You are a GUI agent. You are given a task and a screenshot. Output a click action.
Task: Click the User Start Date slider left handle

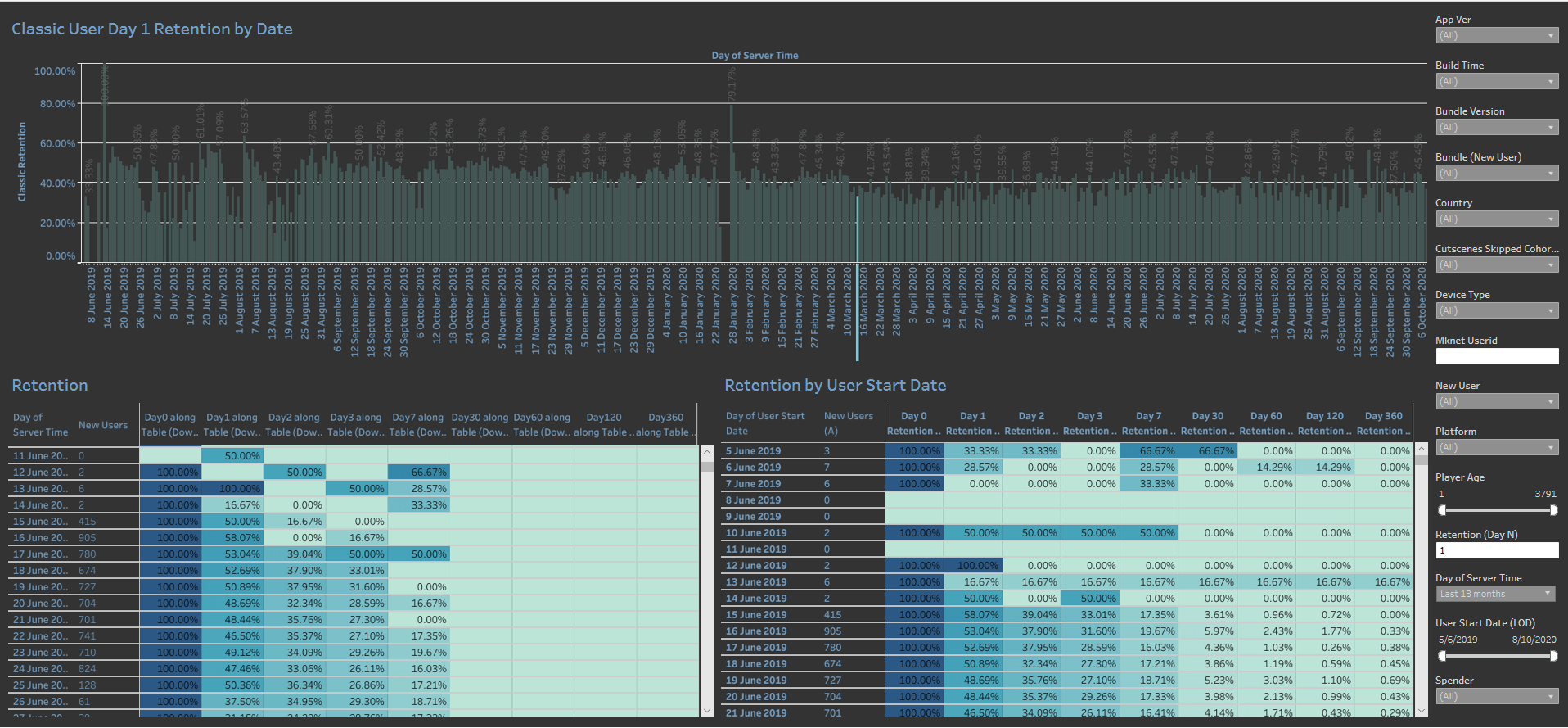pyautogui.click(x=1442, y=656)
